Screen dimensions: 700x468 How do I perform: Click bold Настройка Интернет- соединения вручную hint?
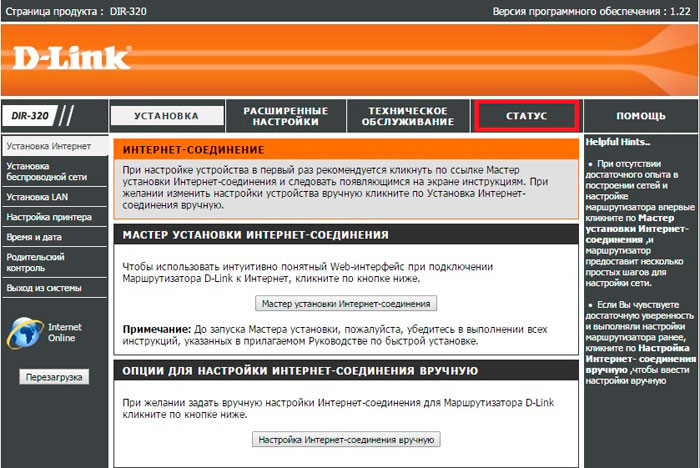coord(641,359)
